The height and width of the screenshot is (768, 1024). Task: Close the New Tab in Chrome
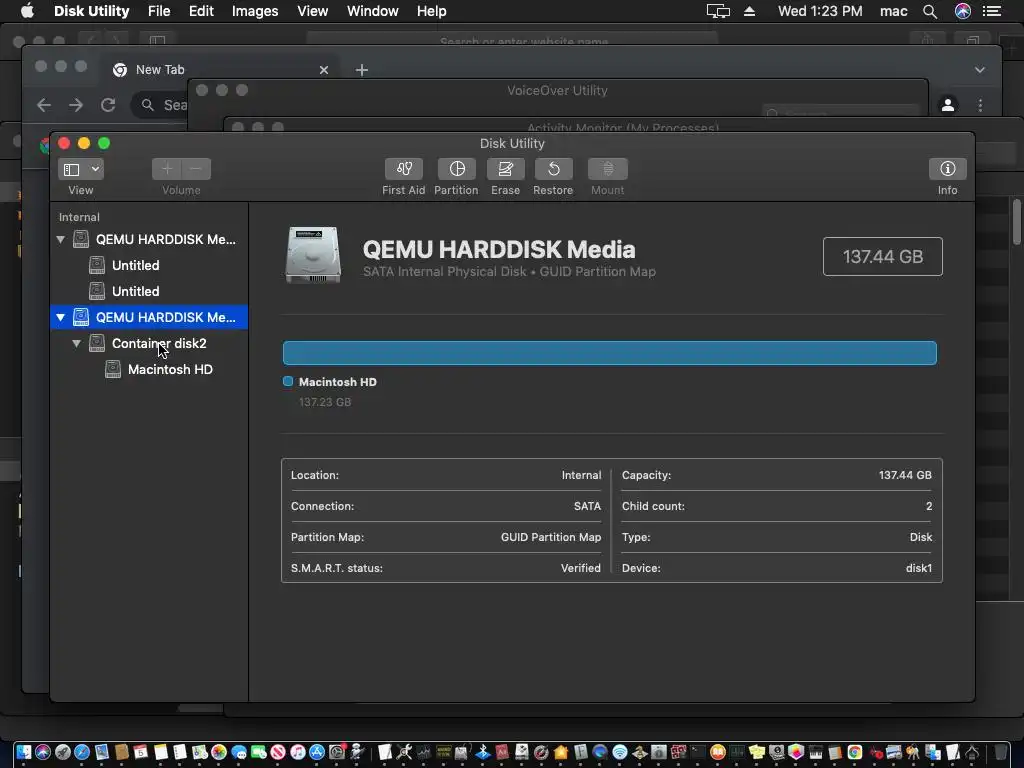point(323,70)
